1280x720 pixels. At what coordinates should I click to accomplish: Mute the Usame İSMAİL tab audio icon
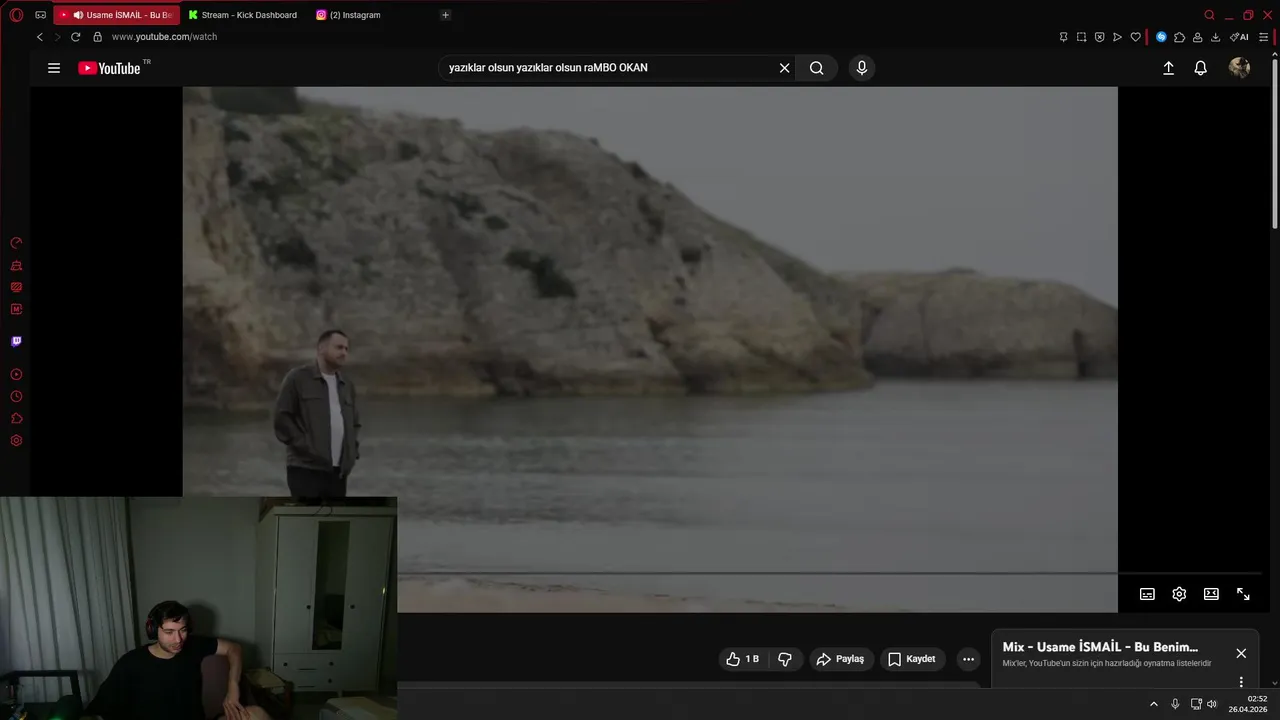tap(78, 15)
